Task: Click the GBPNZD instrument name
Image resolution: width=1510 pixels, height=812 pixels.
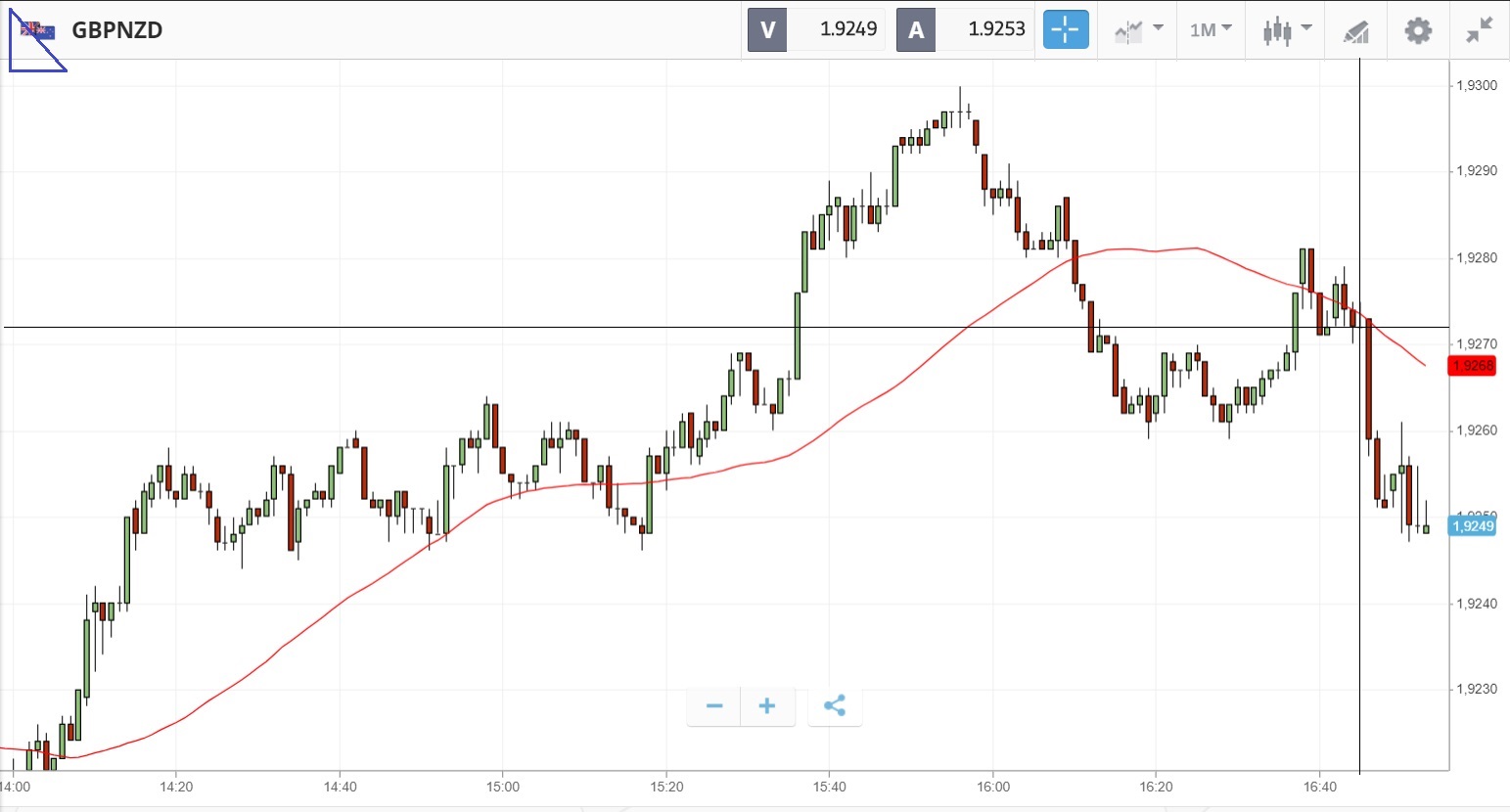Action: coord(117,30)
